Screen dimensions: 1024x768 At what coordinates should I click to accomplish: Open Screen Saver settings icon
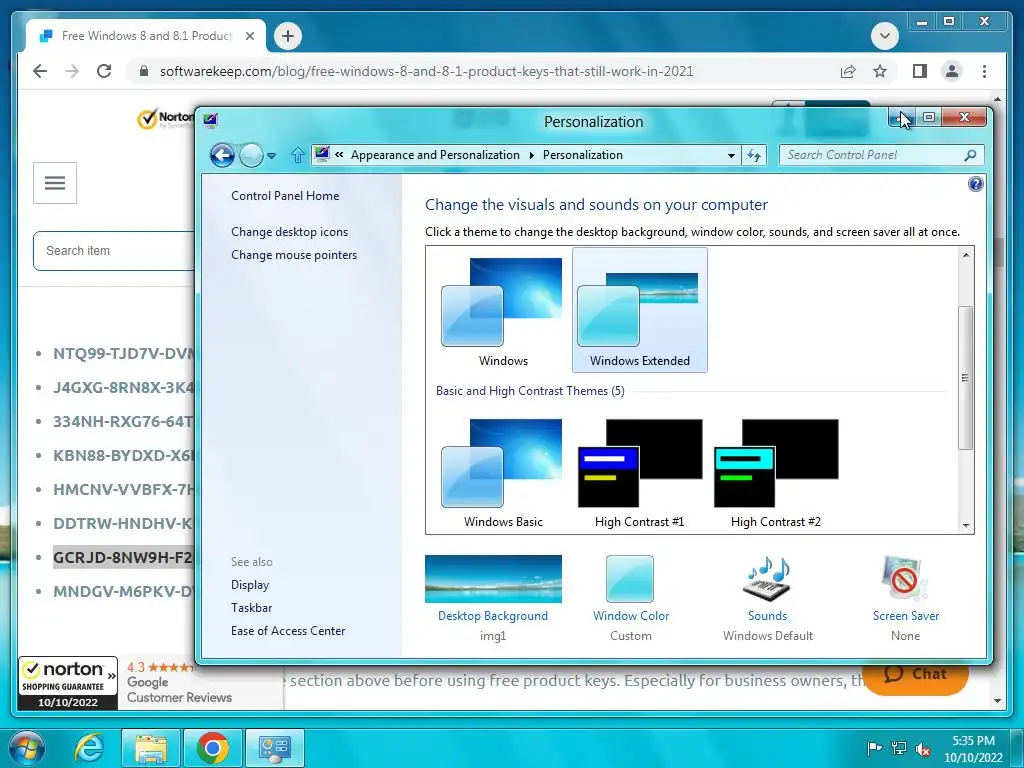pos(905,579)
